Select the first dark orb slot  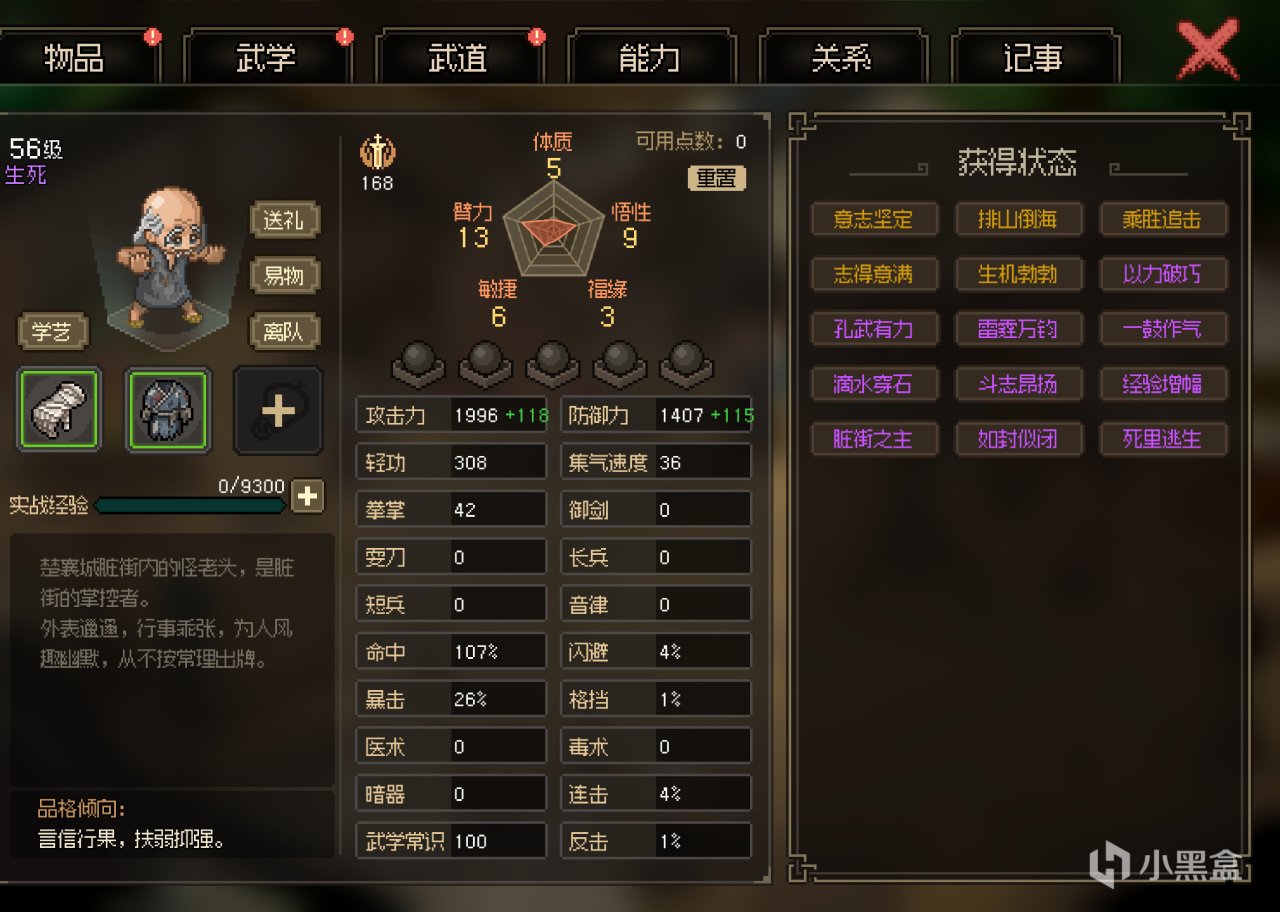416,362
